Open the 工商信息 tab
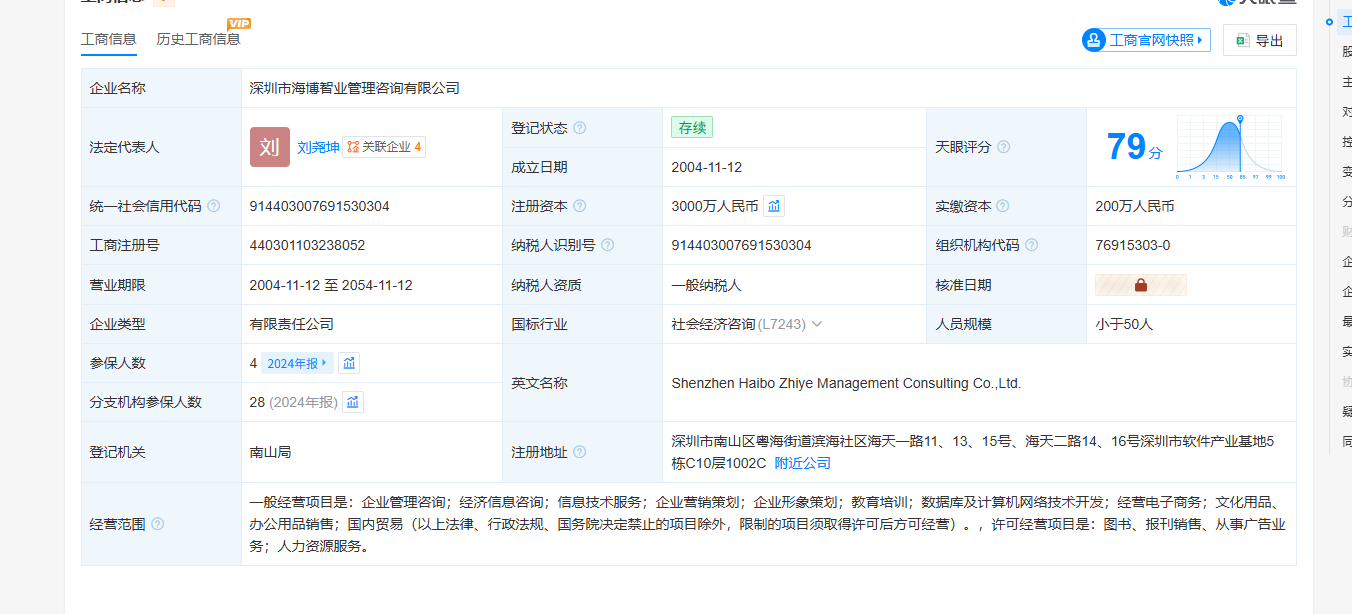 click(x=108, y=39)
